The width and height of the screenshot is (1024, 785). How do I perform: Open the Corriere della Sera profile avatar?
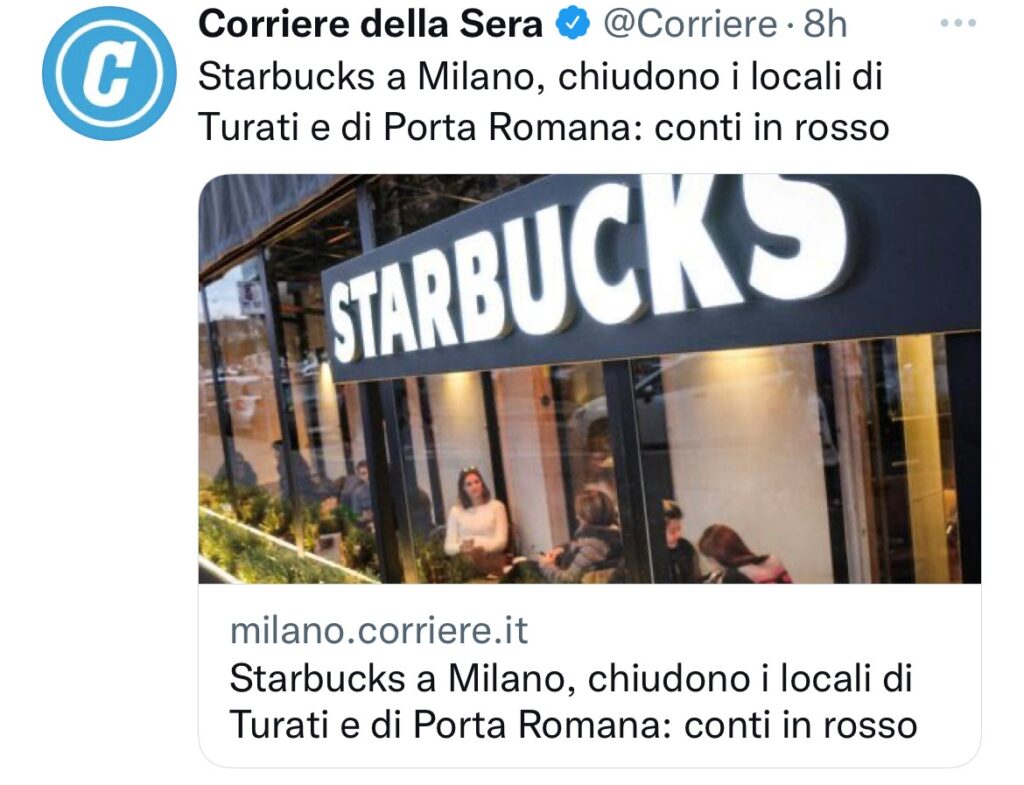(109, 73)
